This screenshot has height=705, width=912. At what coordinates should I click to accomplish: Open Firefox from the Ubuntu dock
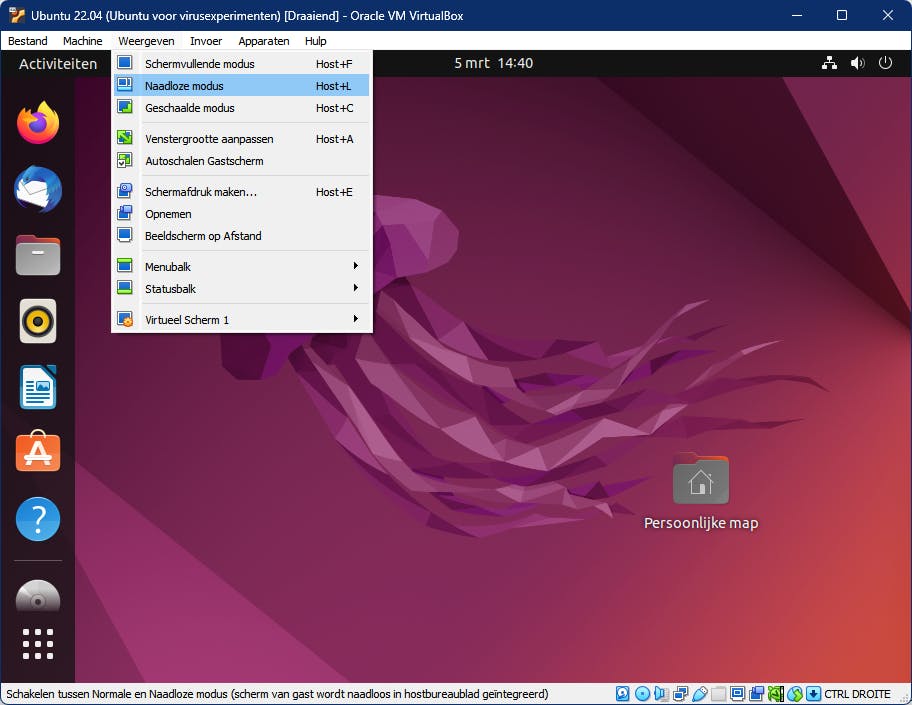(x=38, y=123)
